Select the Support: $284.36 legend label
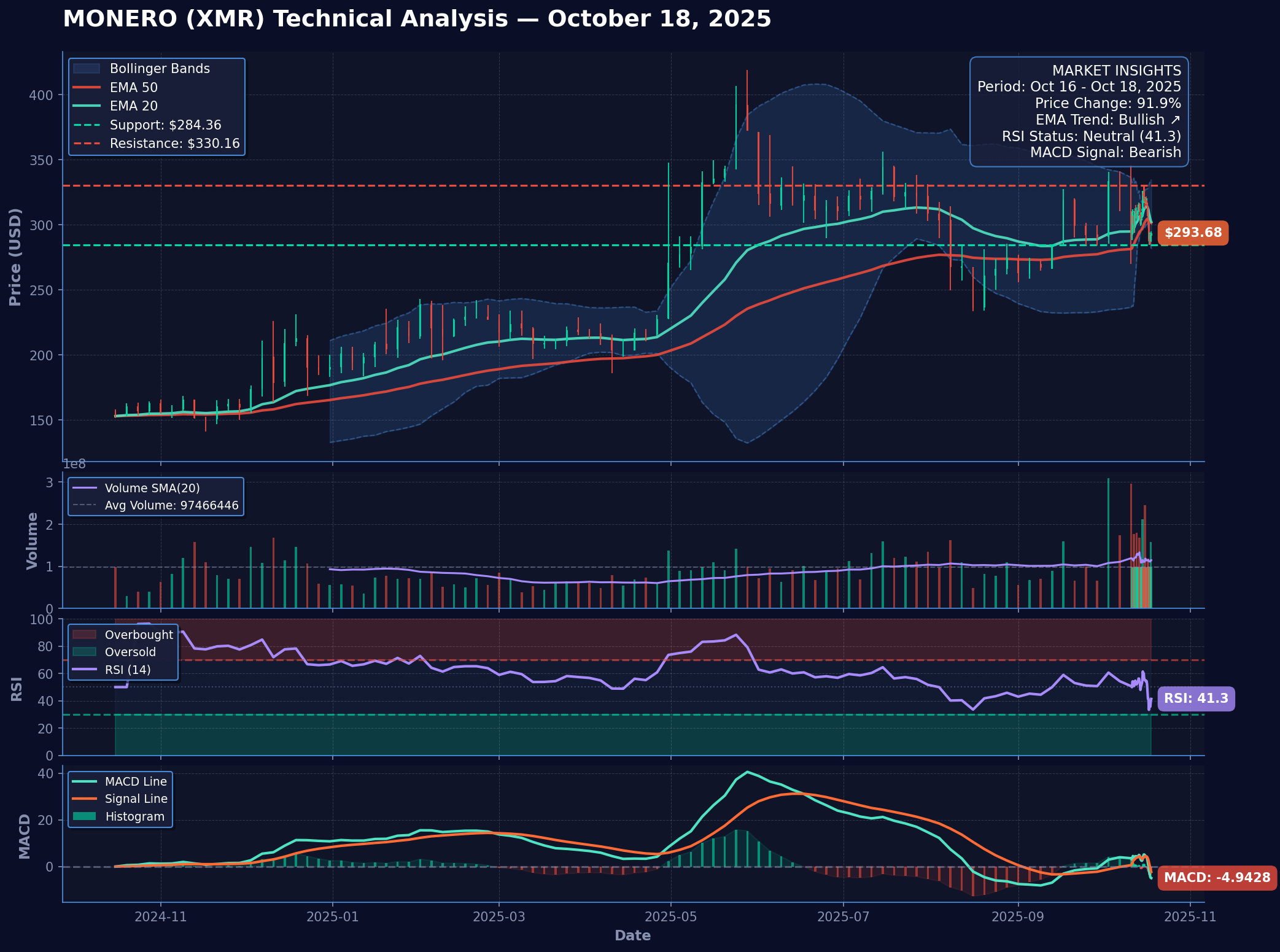The image size is (1280, 952). [165, 125]
